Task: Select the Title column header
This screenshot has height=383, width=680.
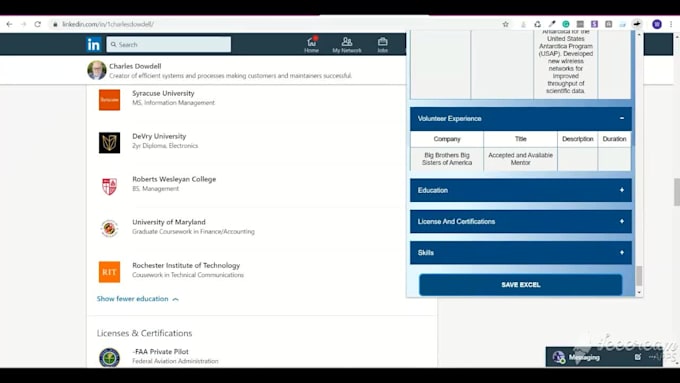Action: pos(520,139)
